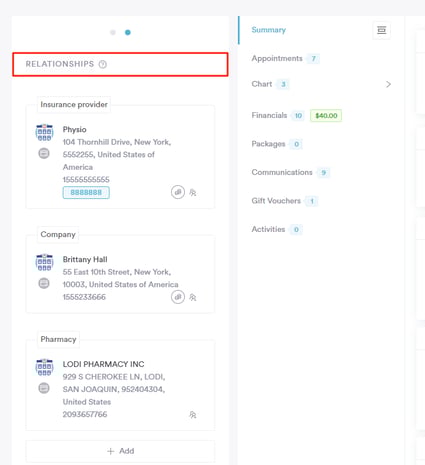Click the help icon beside RELATIONSHIPS

pyautogui.click(x=103, y=64)
